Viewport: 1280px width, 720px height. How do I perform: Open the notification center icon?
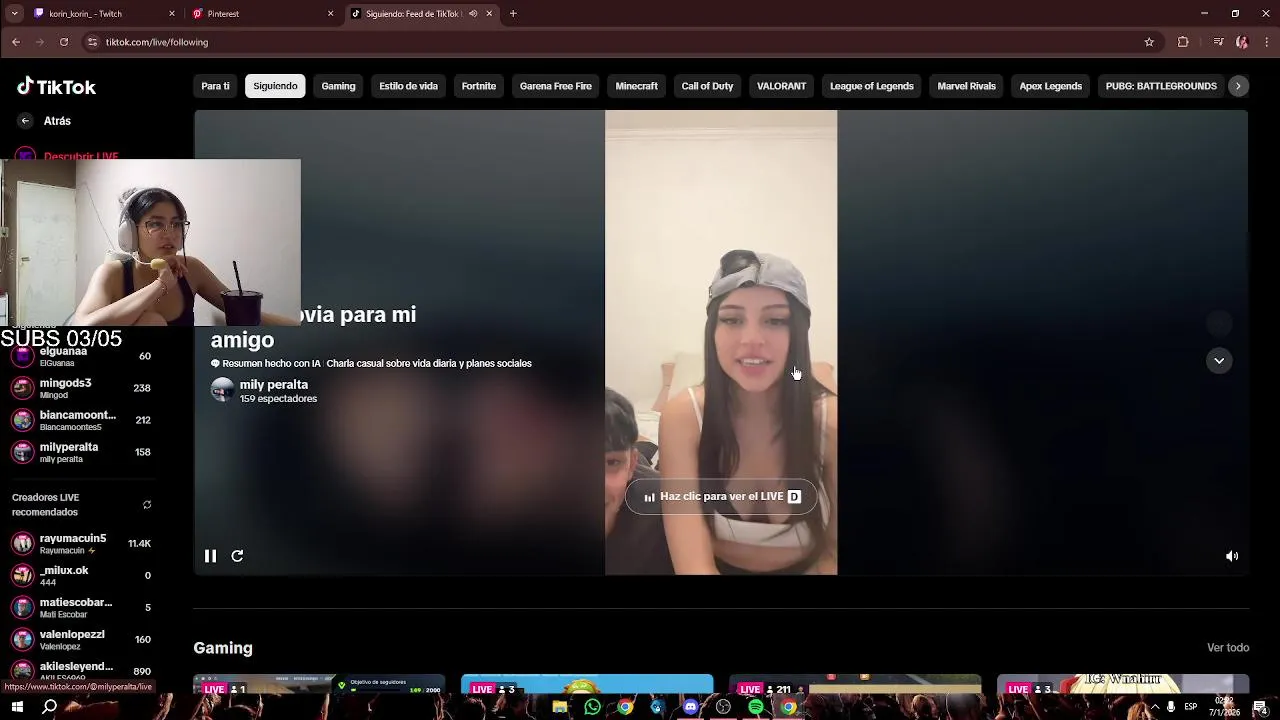click(x=1261, y=707)
